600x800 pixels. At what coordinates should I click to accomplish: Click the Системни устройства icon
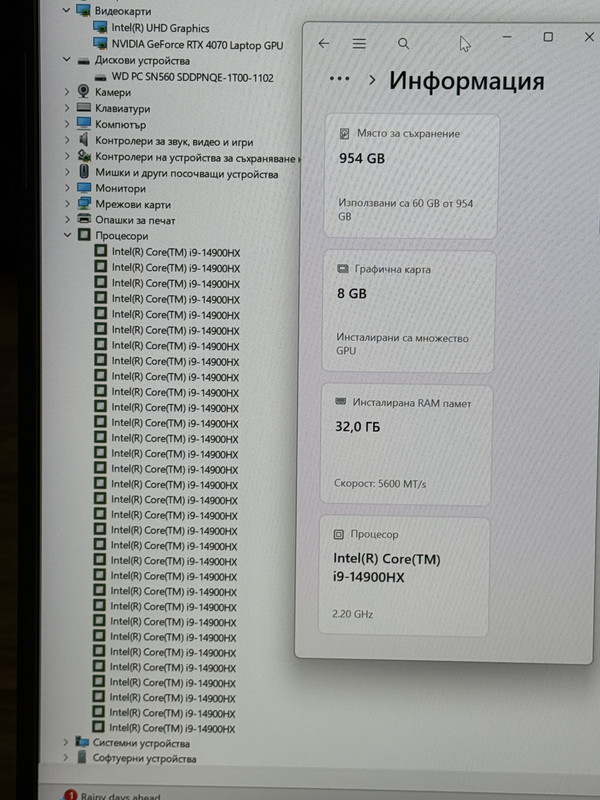82,742
